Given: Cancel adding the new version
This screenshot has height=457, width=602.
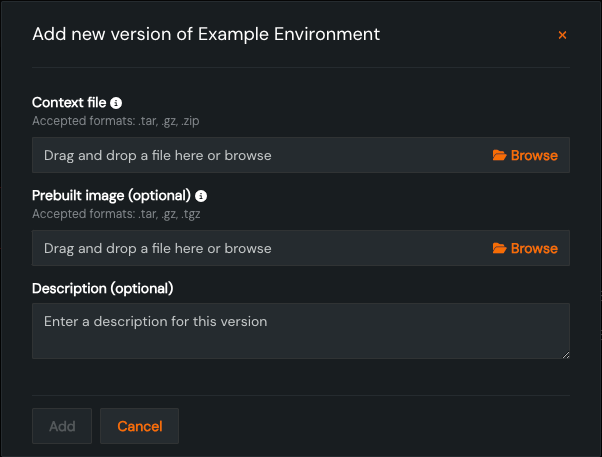Looking at the screenshot, I should (x=139, y=426).
